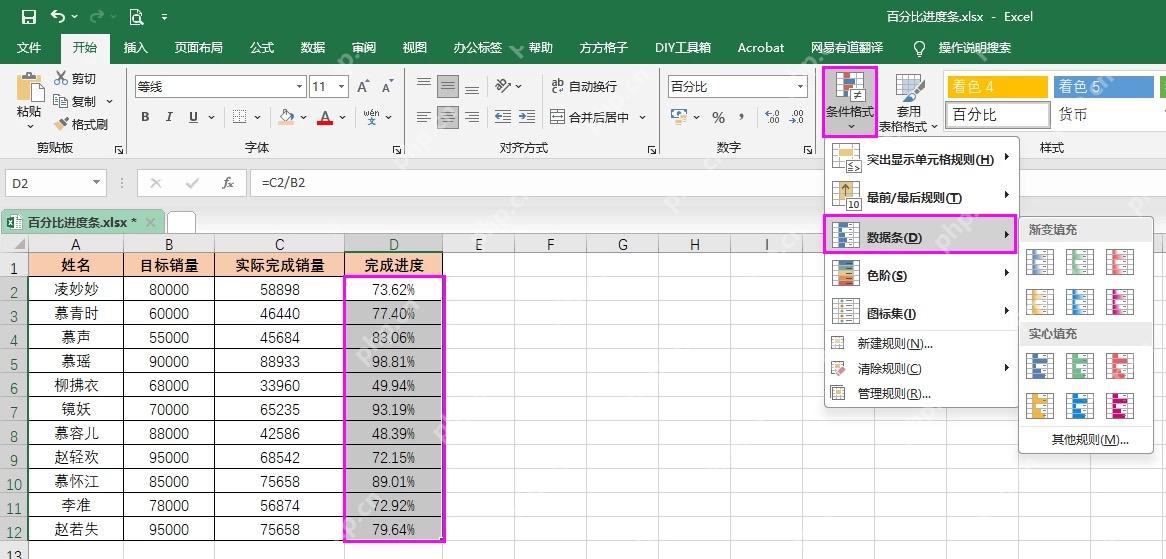Viewport: 1166px width, 559px height.
Task: Apply fill color with the paint bucket
Action: click(x=286, y=117)
